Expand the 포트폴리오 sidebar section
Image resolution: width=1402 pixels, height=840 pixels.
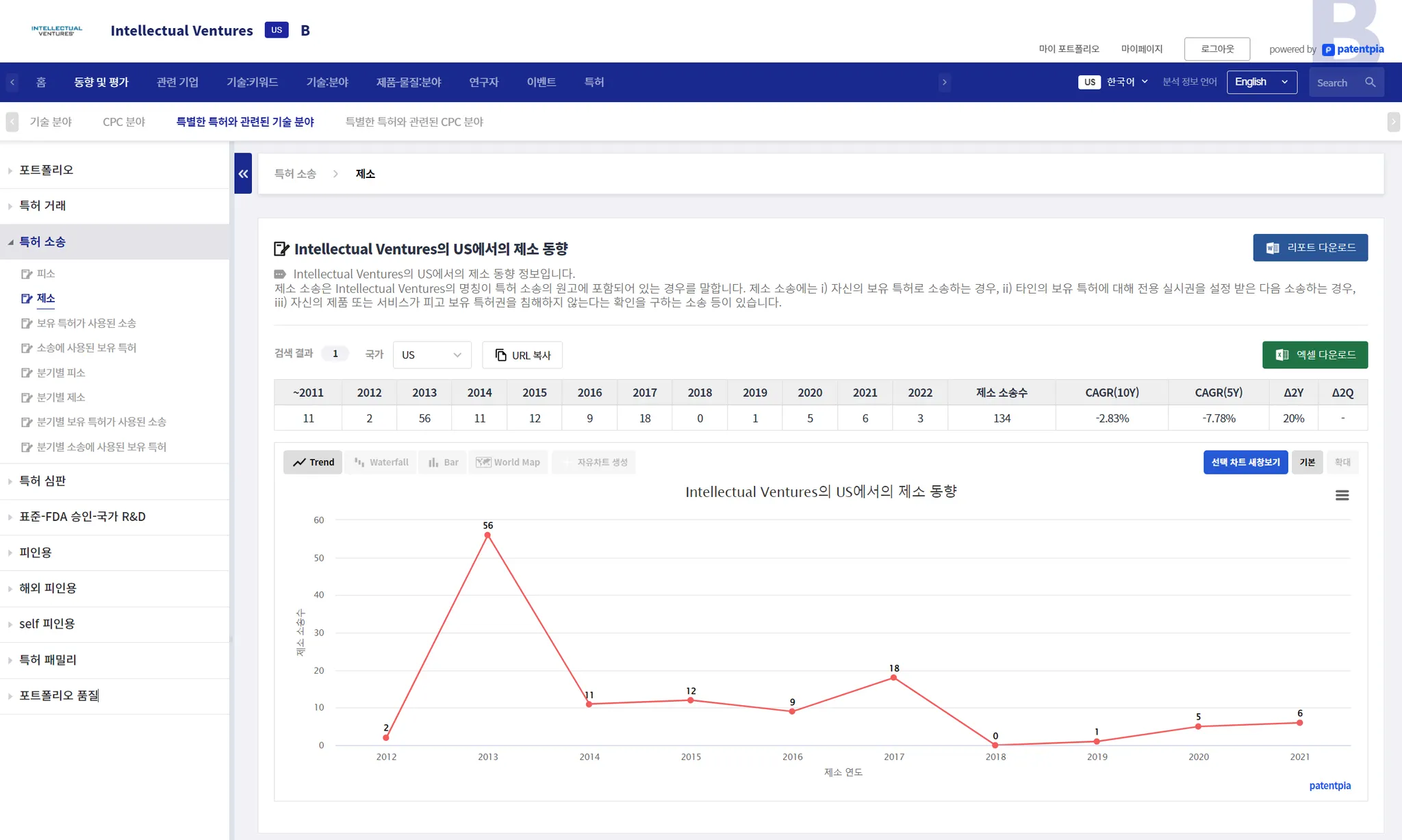(46, 170)
